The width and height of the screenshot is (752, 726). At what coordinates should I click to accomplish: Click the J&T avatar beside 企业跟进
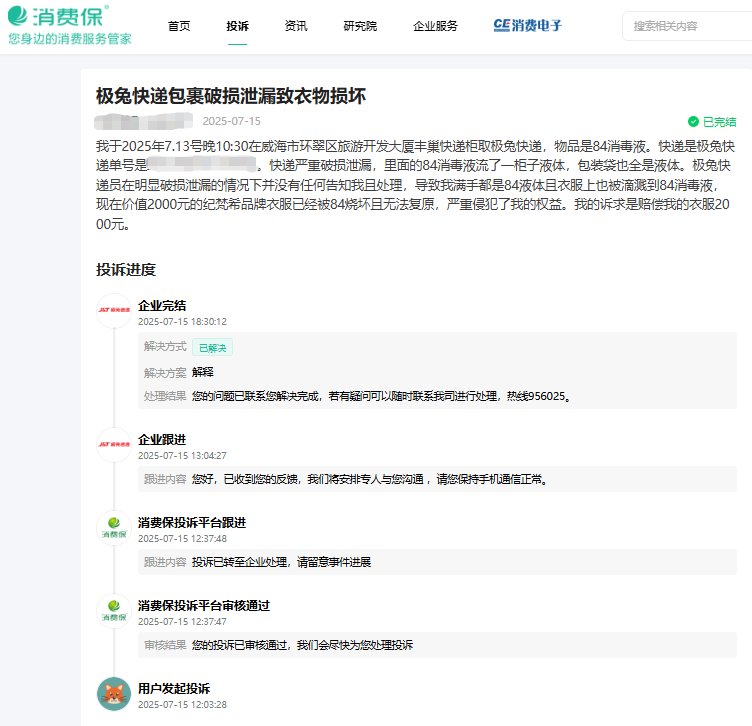pos(114,445)
